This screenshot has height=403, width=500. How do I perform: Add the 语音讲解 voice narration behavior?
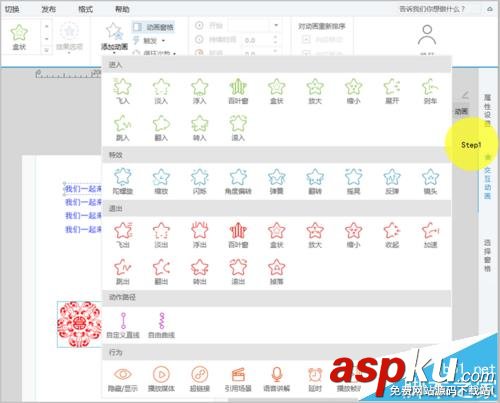(277, 379)
